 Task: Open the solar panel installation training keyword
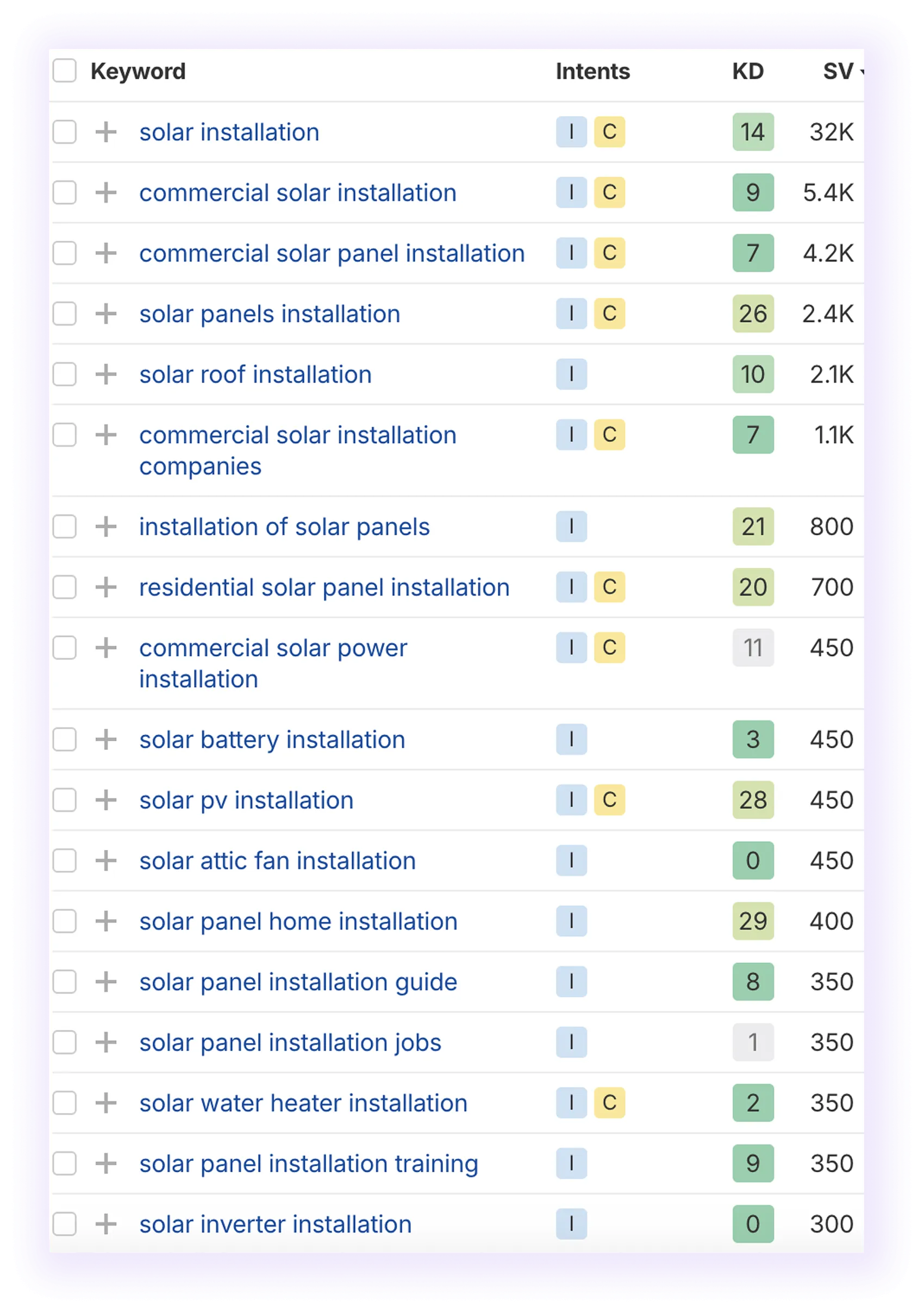pyautogui.click(x=309, y=1163)
